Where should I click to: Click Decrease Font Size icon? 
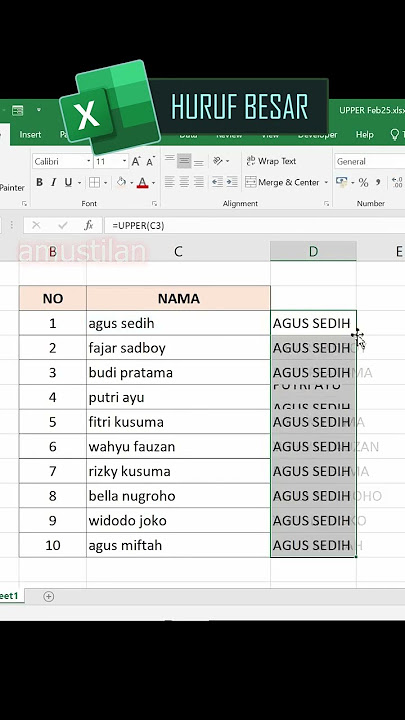point(151,161)
